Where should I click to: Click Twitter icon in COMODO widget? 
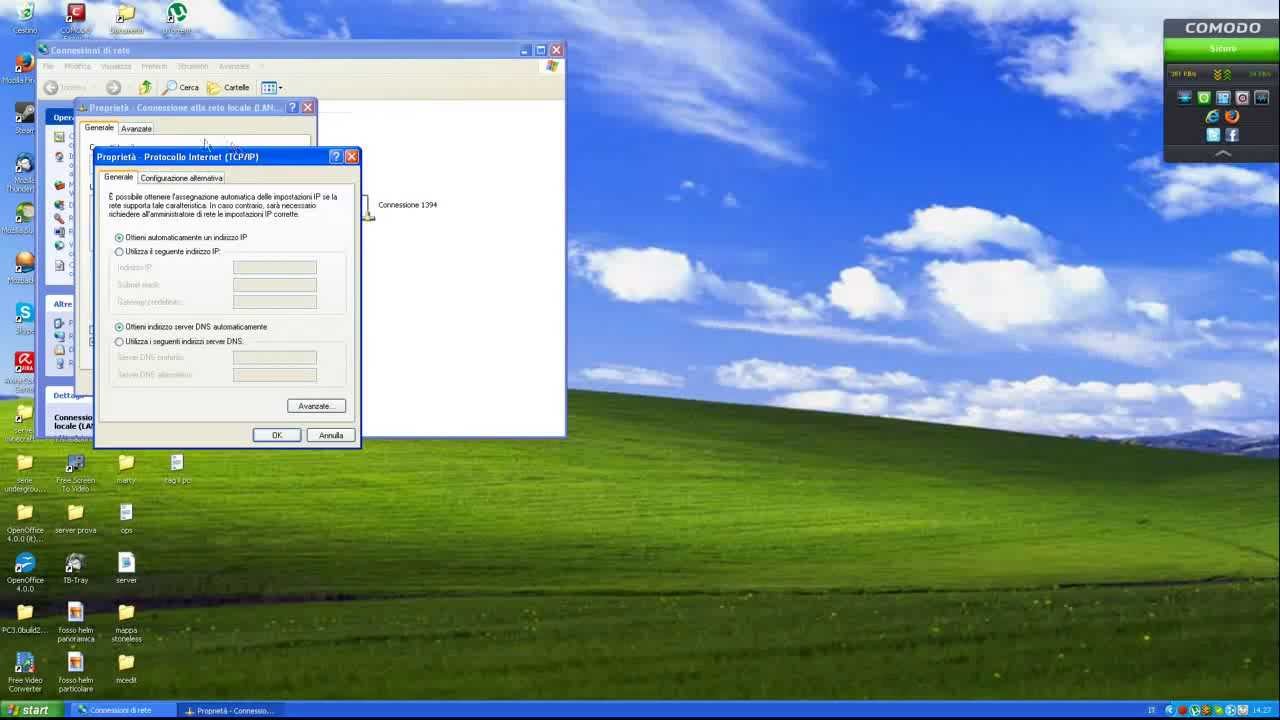pos(1213,135)
